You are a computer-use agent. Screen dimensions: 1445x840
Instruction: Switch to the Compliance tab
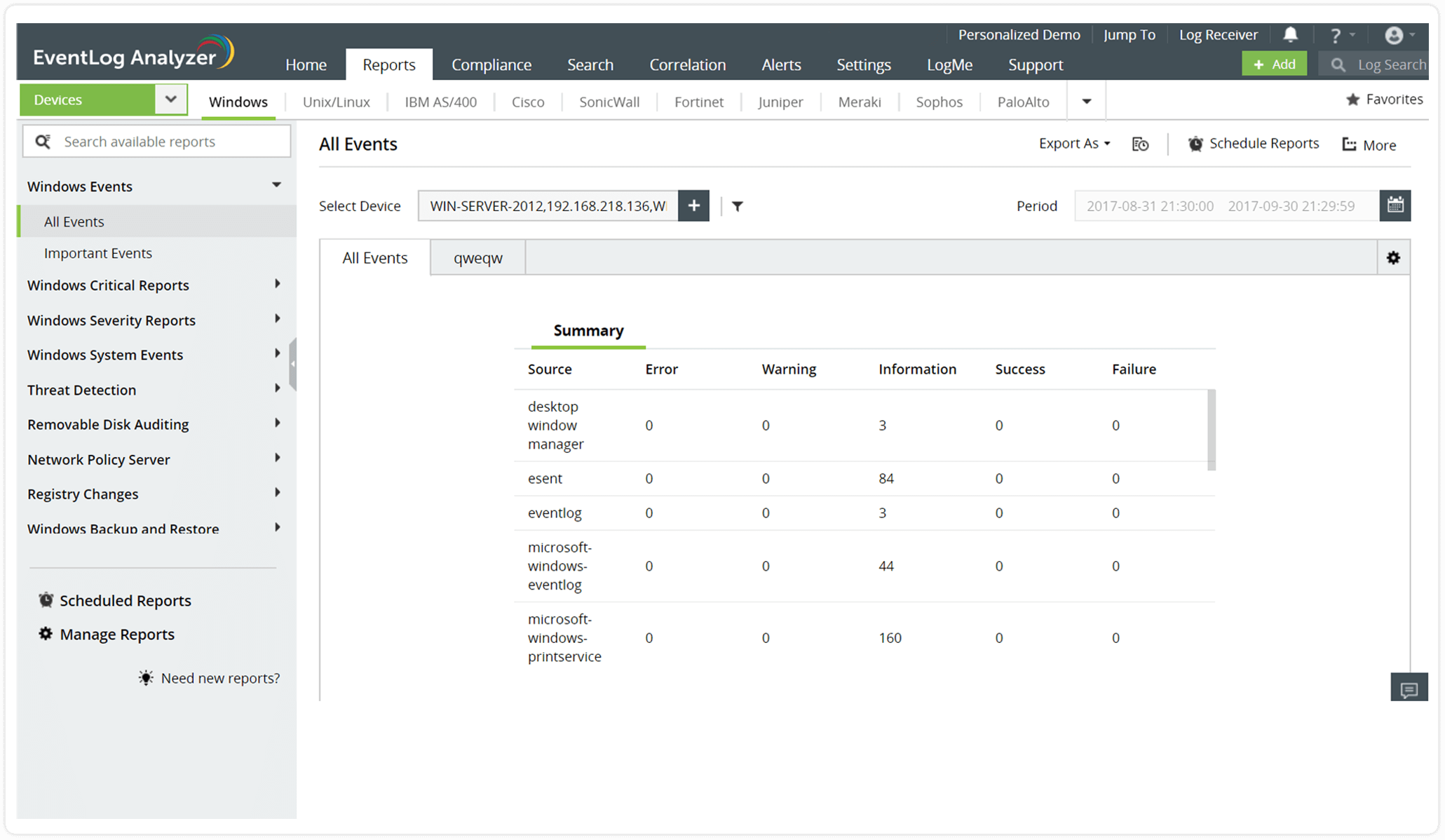point(491,65)
